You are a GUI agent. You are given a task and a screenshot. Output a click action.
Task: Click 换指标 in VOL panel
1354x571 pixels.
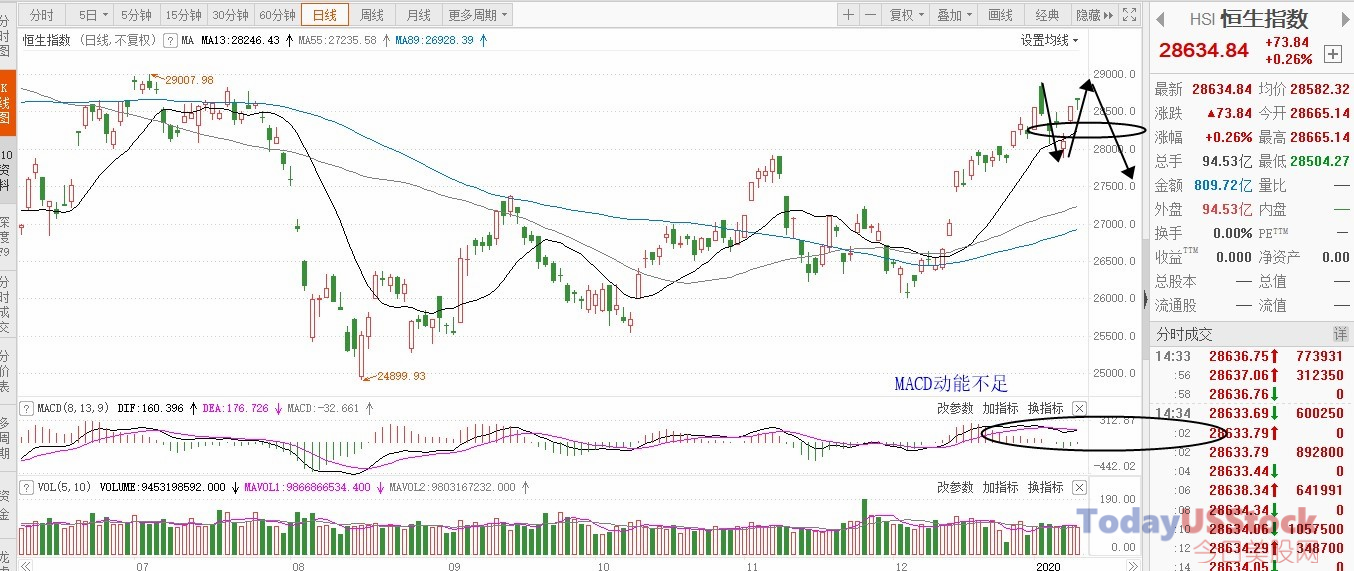point(1045,487)
